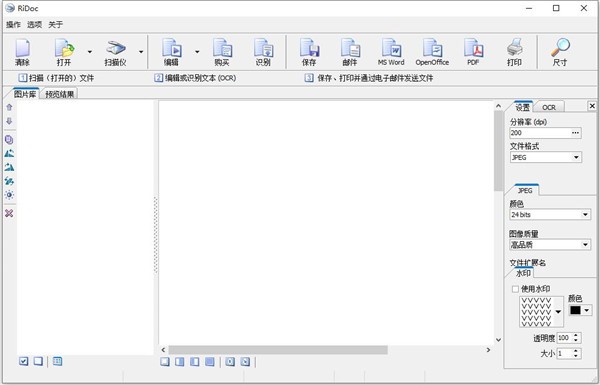600x385 pixels.
Task: Click the preview vertical scrollbar thumb
Action: point(498,151)
